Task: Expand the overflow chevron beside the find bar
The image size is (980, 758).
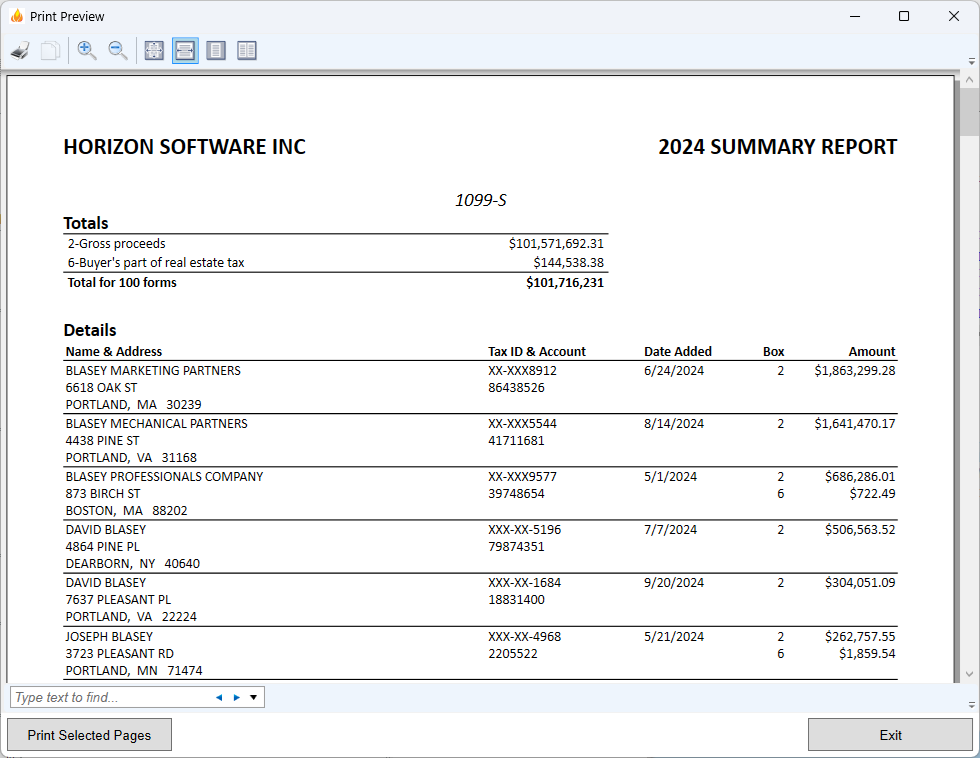Action: [972, 704]
